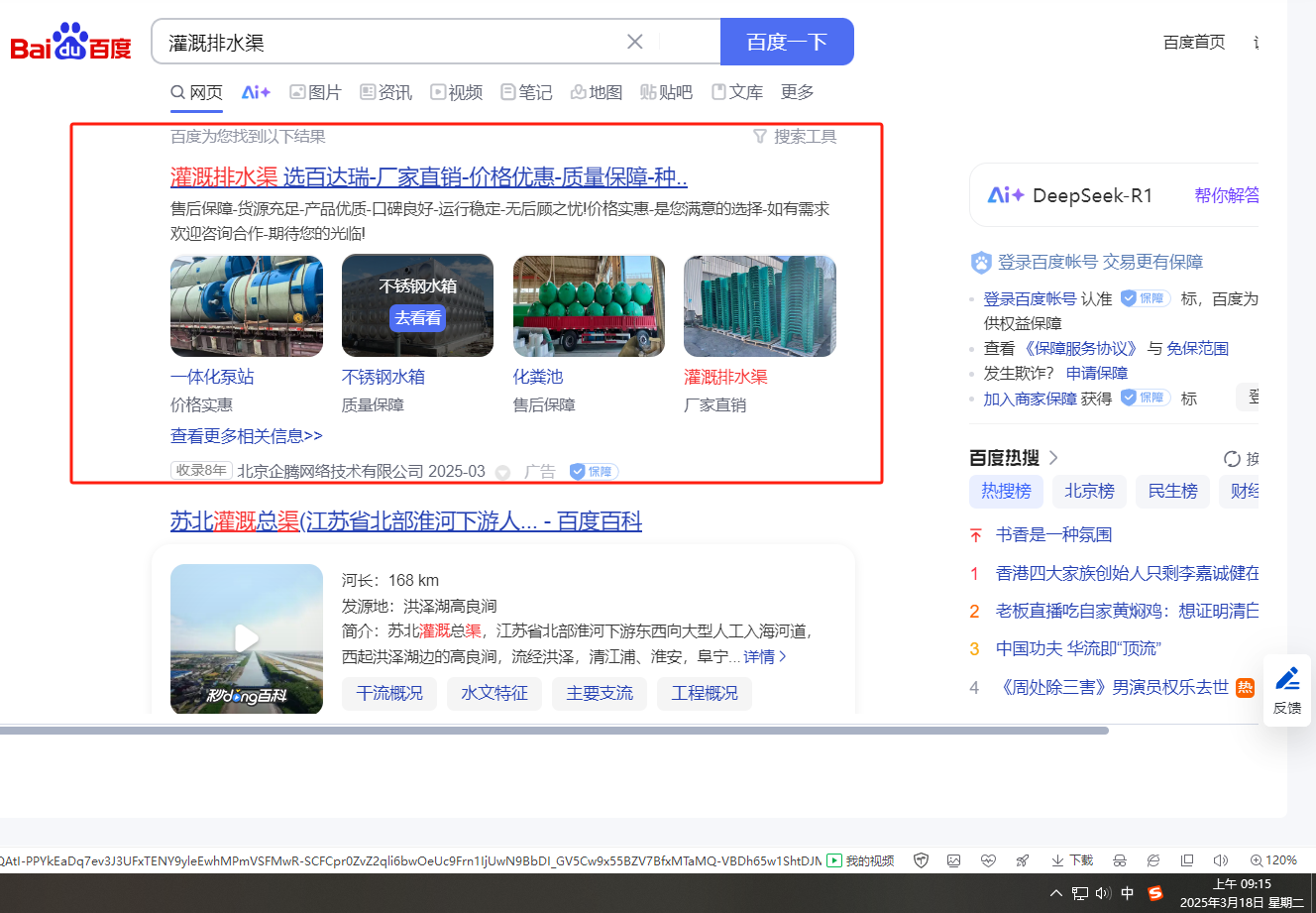Click the Baidu logo
The image size is (1316, 913).
point(70,44)
